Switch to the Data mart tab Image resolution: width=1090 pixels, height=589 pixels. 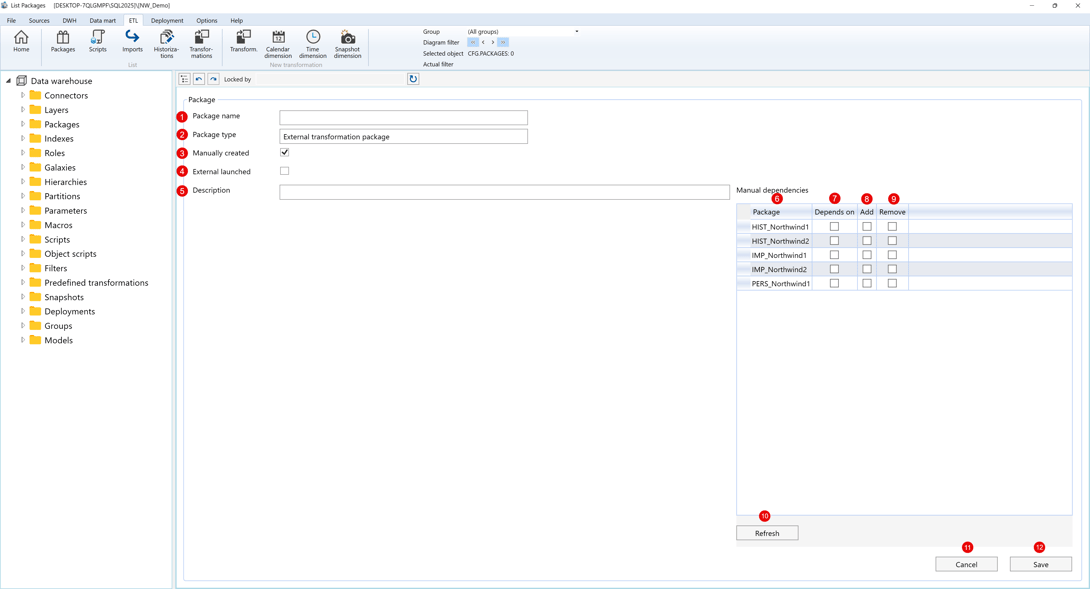102,20
